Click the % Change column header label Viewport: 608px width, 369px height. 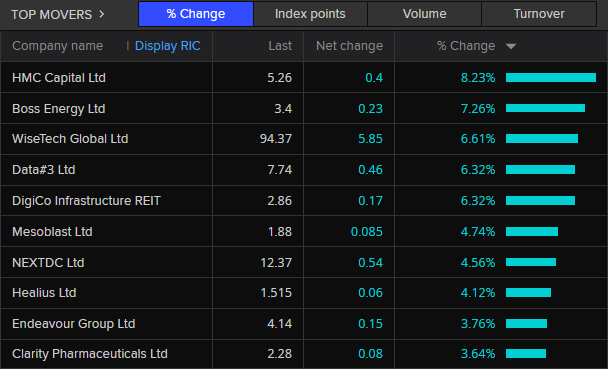(x=466, y=46)
